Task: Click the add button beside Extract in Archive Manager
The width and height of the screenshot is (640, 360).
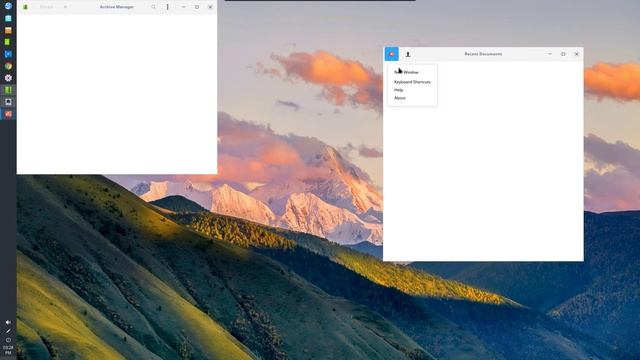Action: 65,7
